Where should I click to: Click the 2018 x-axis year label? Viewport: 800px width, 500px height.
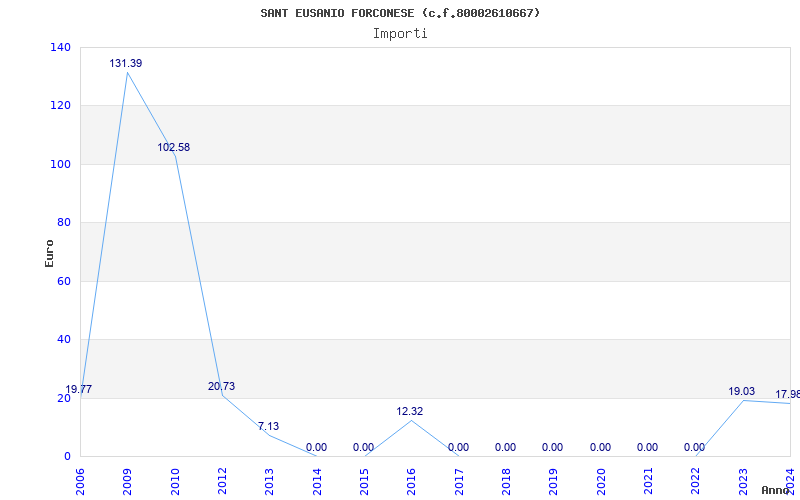(x=506, y=482)
